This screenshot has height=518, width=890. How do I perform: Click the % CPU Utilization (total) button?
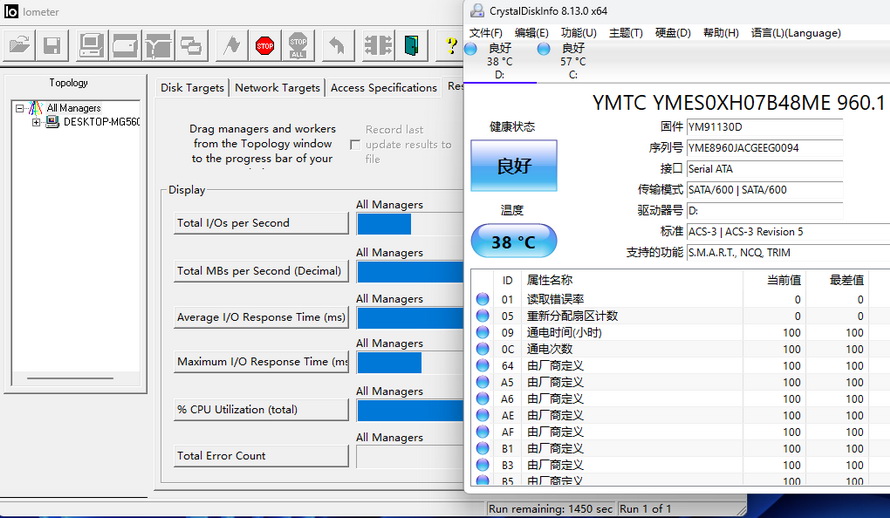pyautogui.click(x=261, y=409)
